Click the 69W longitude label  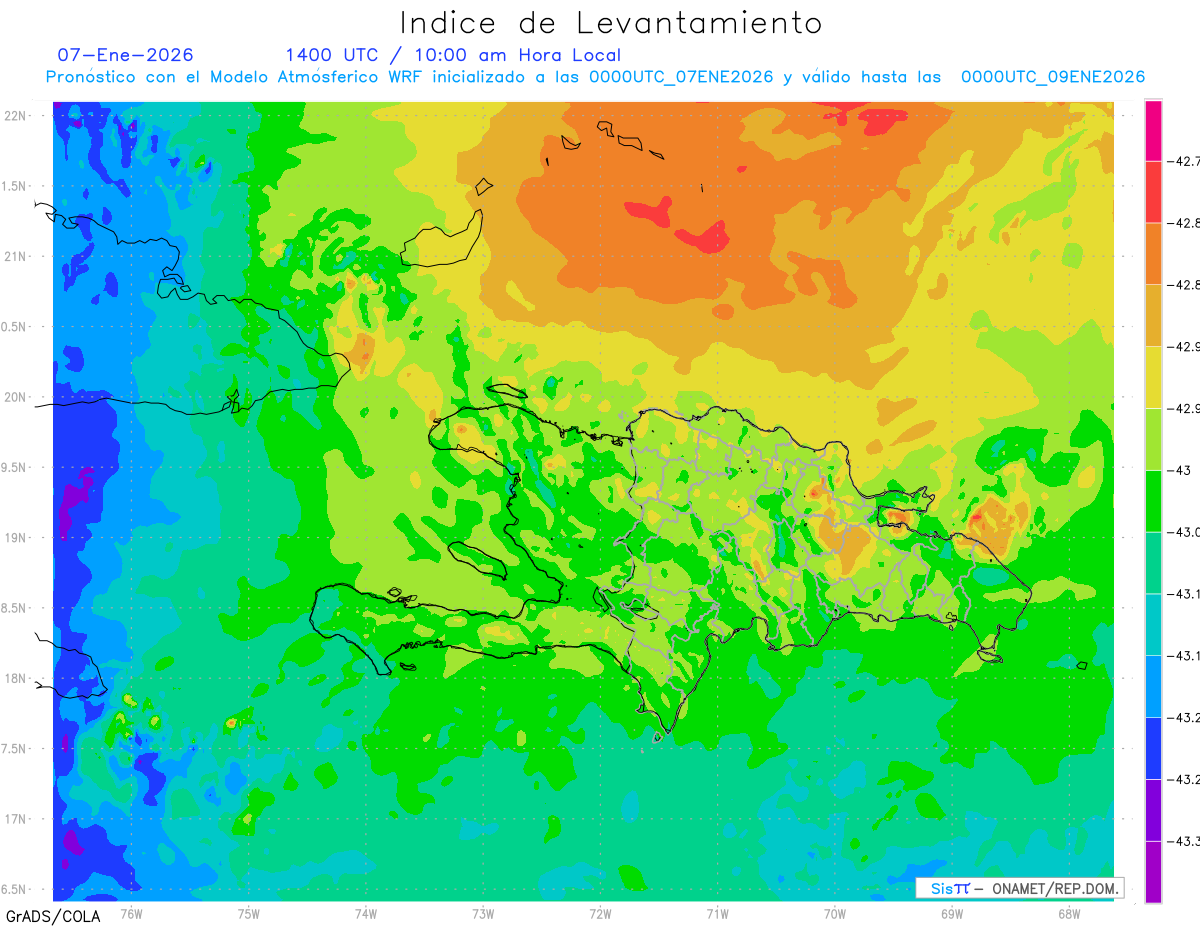952,913
